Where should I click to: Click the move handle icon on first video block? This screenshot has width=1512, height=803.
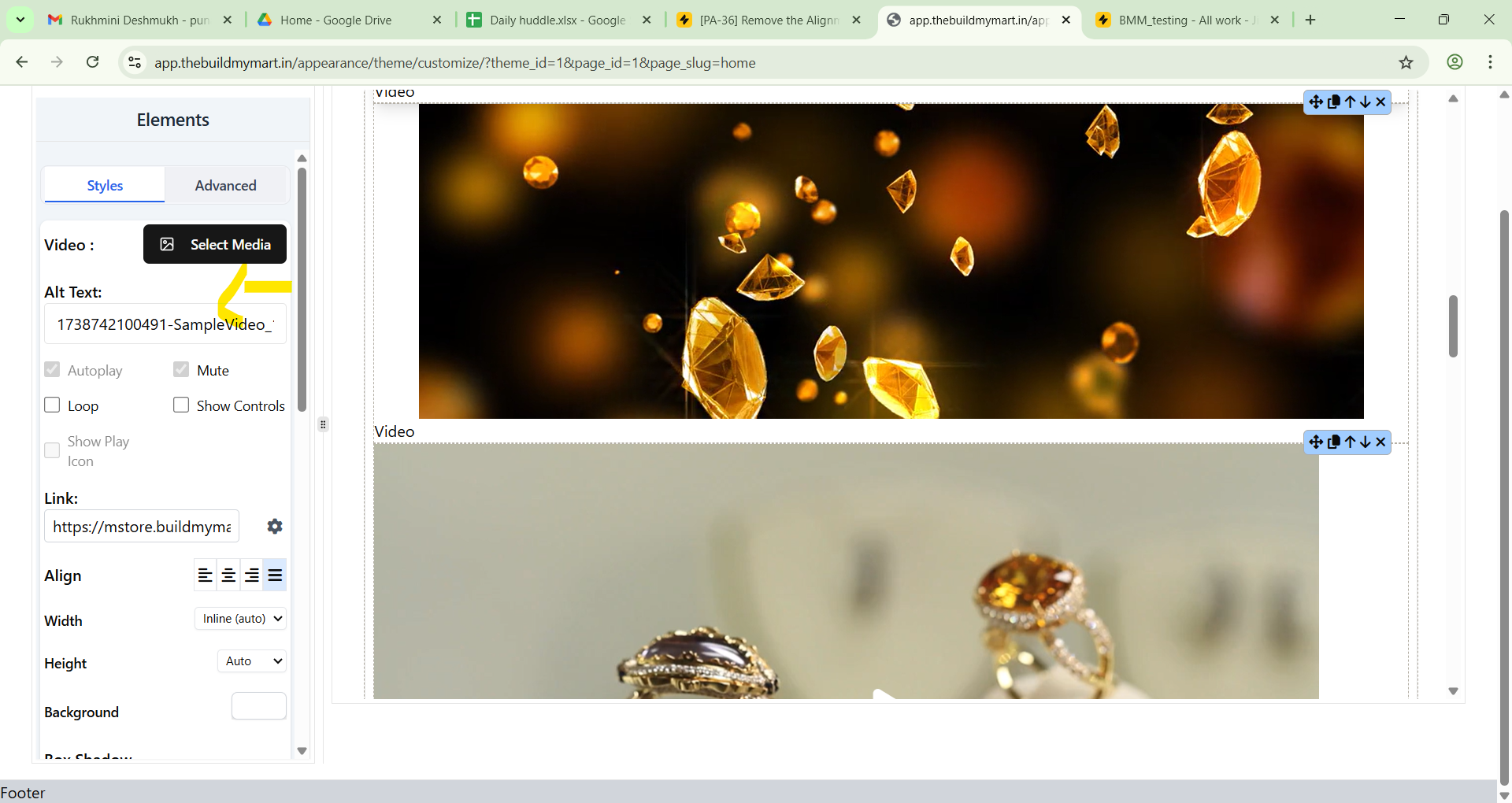[x=1316, y=102]
